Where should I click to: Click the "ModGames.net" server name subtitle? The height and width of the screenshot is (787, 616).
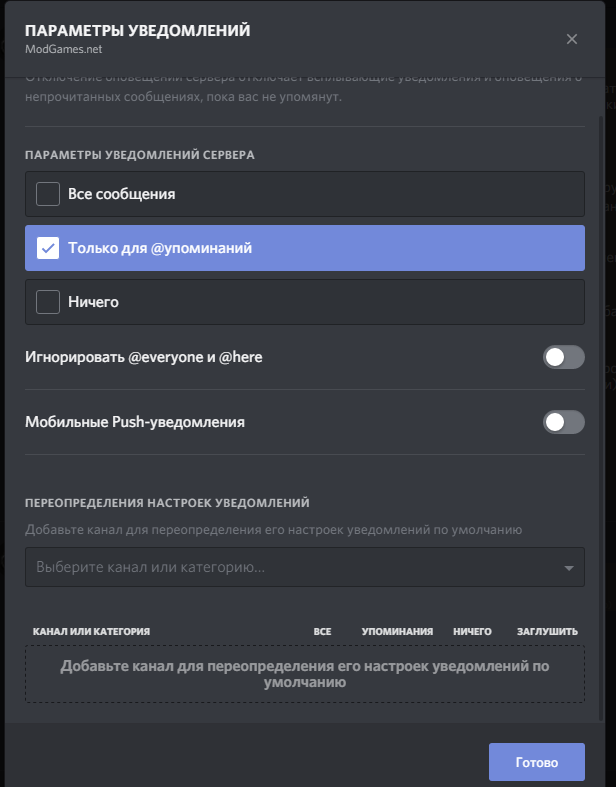tap(63, 48)
